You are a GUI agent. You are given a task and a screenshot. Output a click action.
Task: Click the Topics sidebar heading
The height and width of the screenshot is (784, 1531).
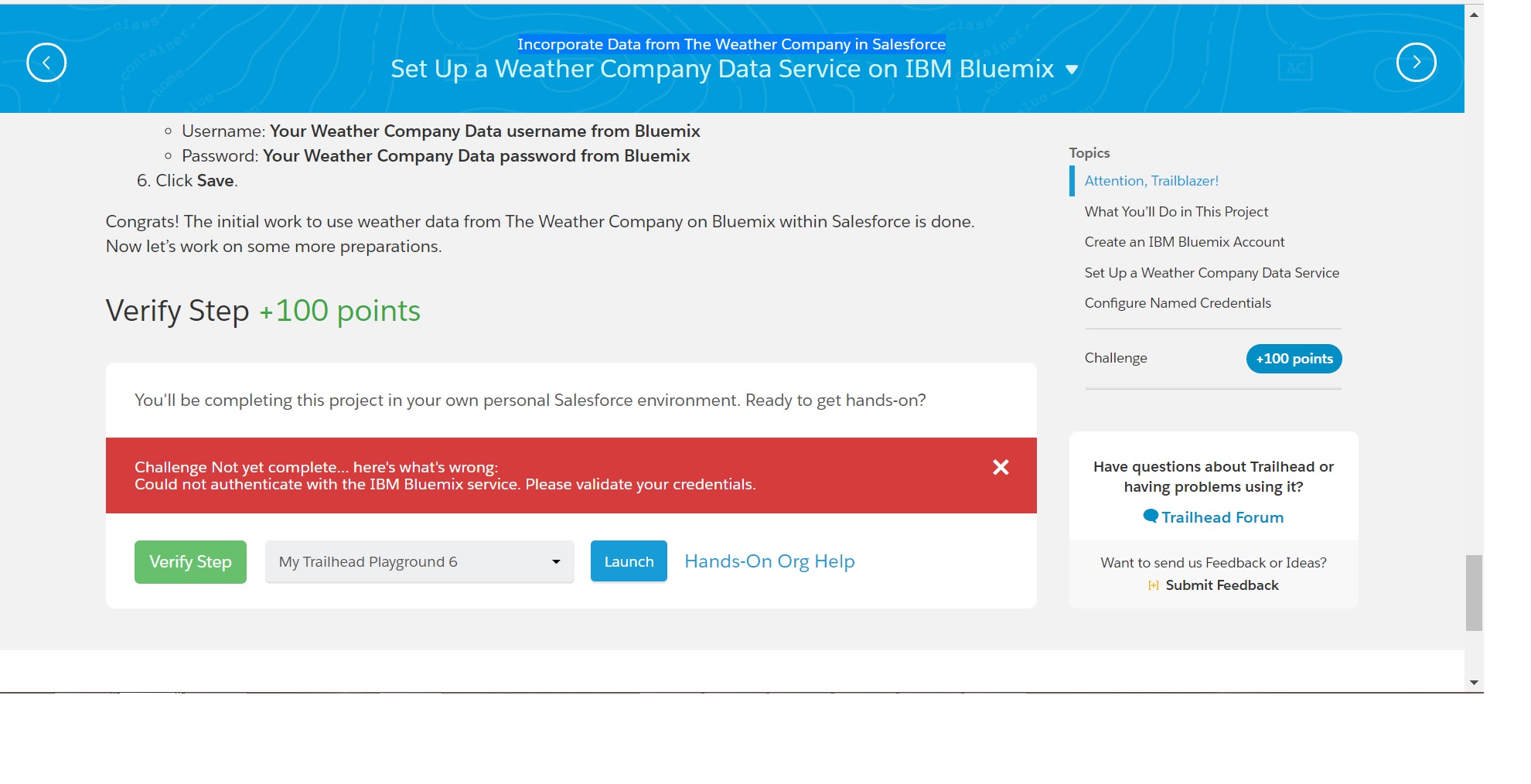[1089, 153]
